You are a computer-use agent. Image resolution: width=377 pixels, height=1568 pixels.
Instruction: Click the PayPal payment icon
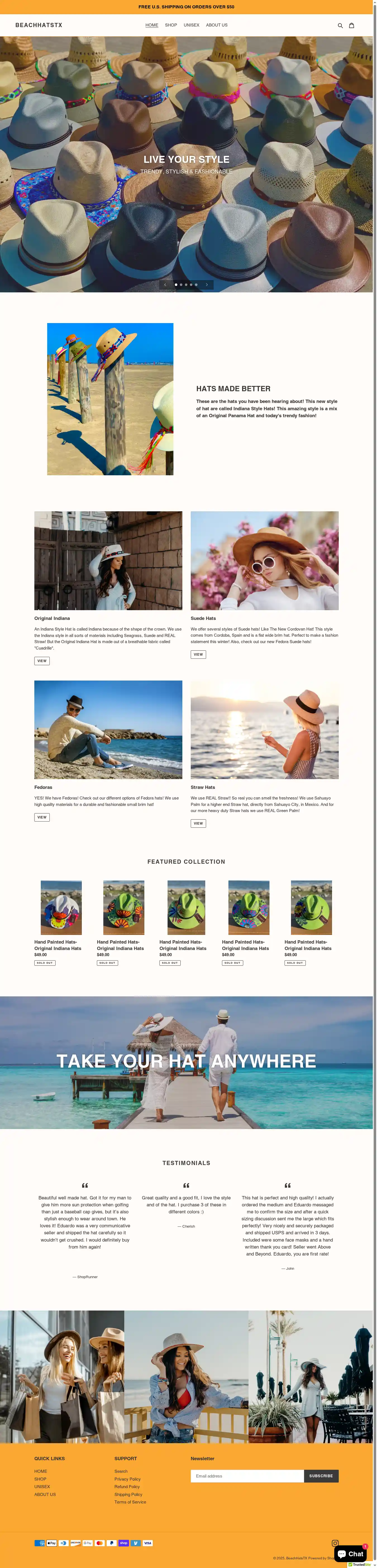111,1542
